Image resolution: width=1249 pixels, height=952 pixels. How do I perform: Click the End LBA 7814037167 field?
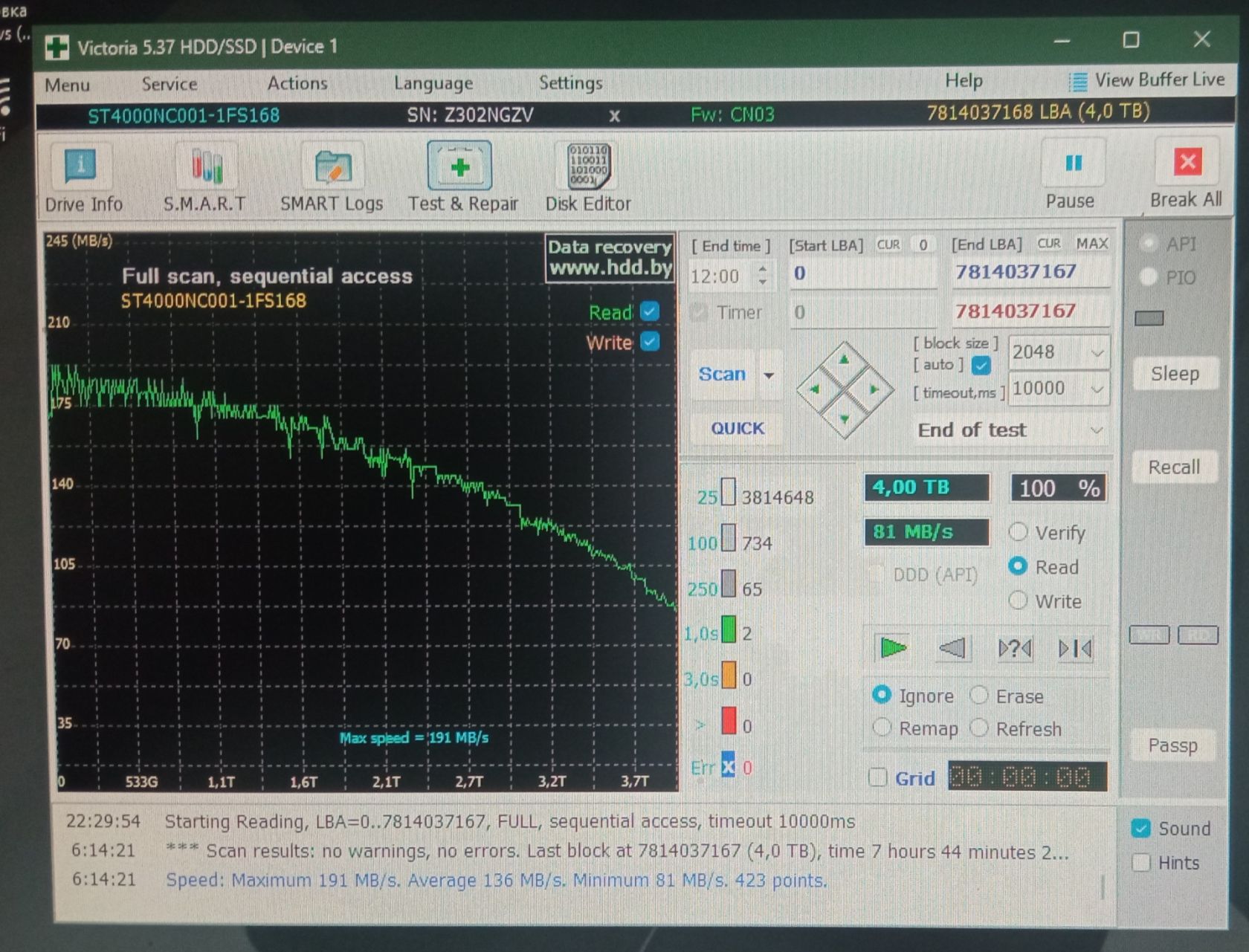point(1030,272)
